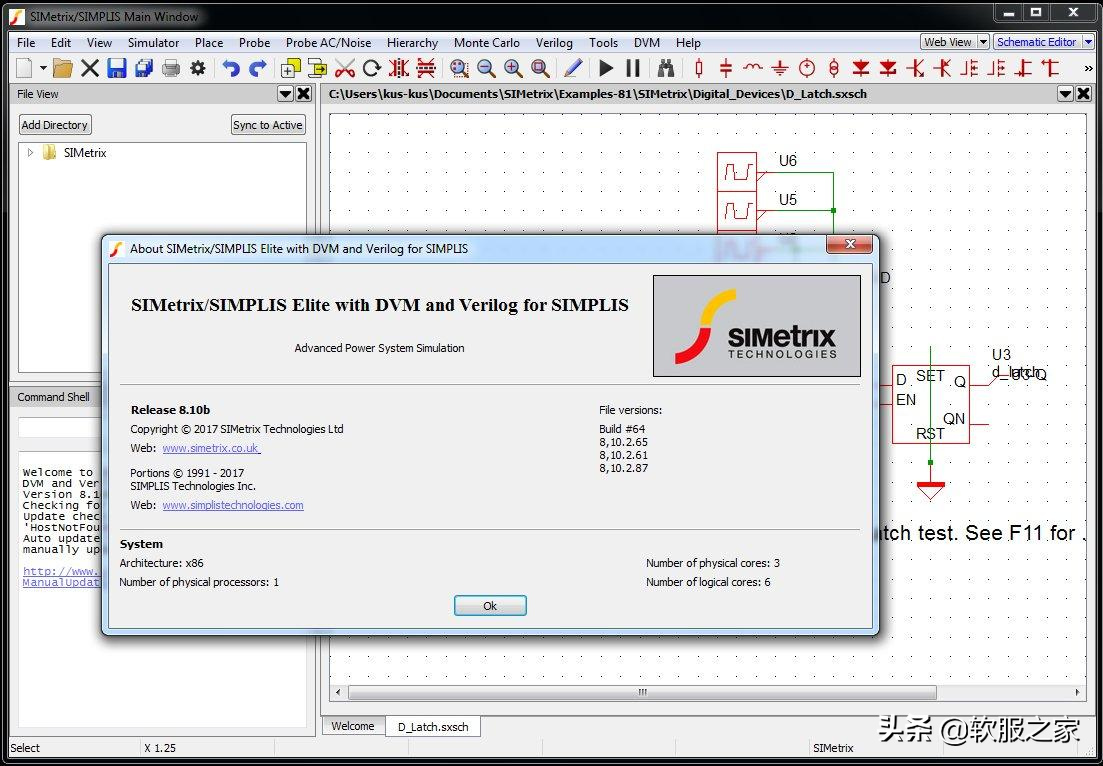1103x766 pixels.
Task: Click the 'X 1.25' status bar value
Action: (x=160, y=748)
